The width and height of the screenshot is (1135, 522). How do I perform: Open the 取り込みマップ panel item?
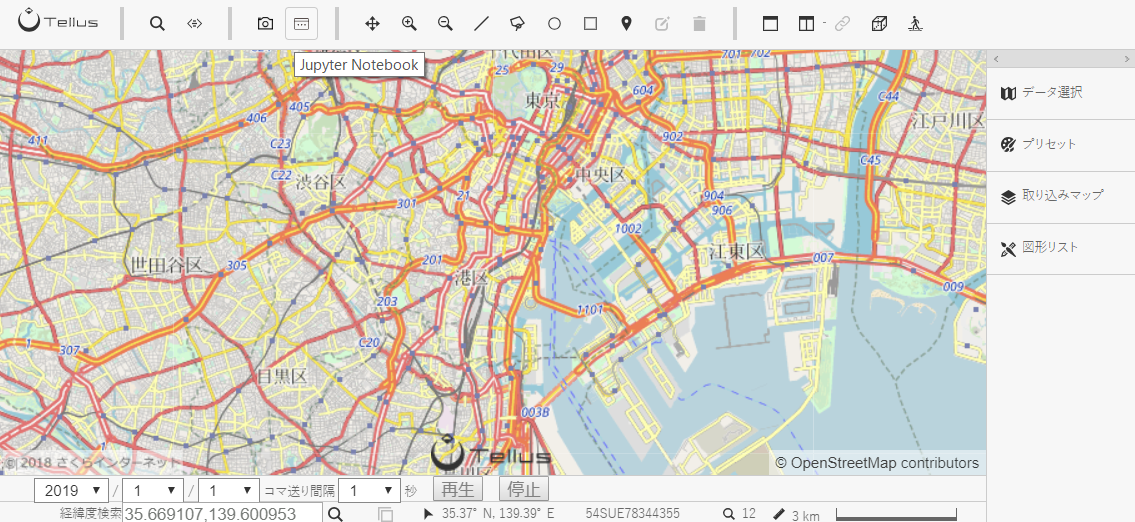1060,196
